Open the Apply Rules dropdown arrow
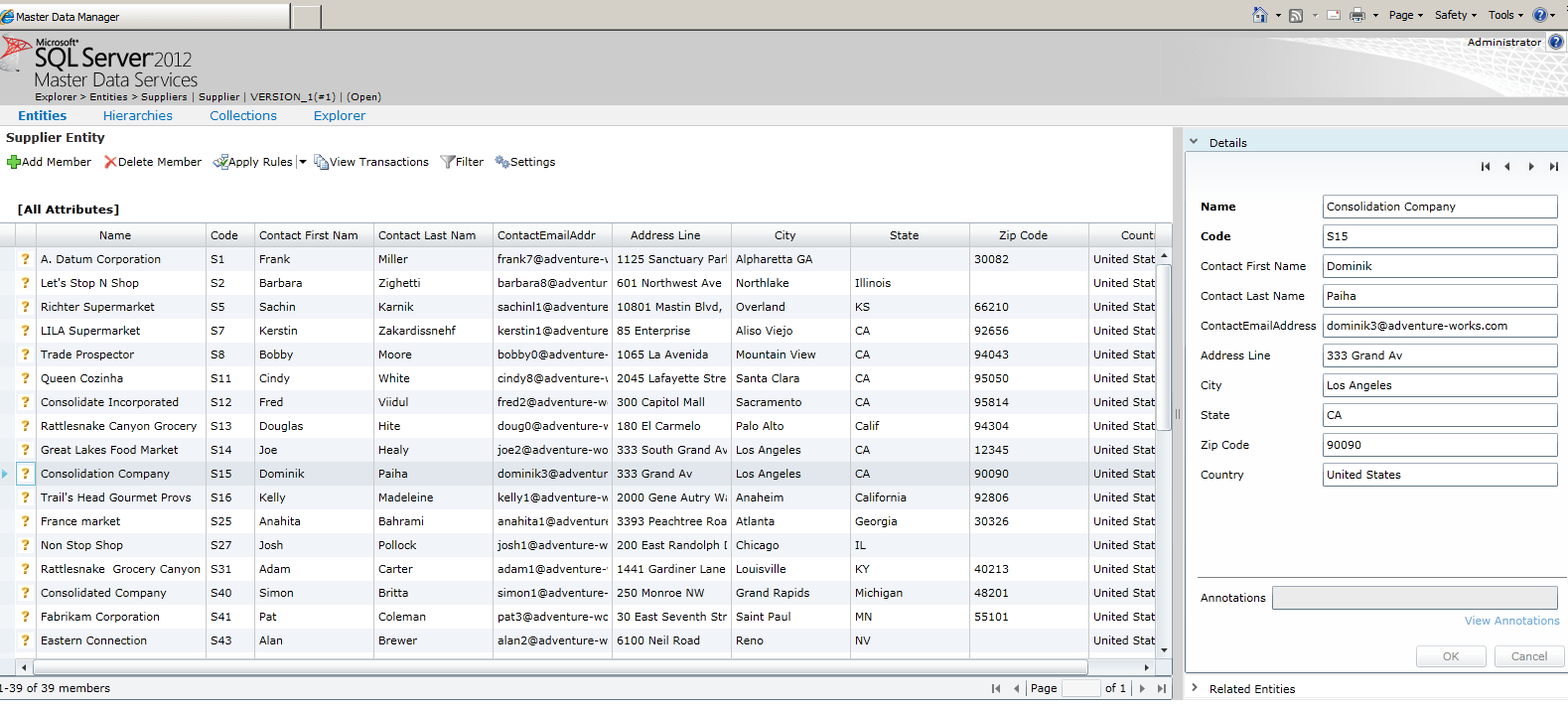Screen dimensions: 1568x708 point(303,162)
